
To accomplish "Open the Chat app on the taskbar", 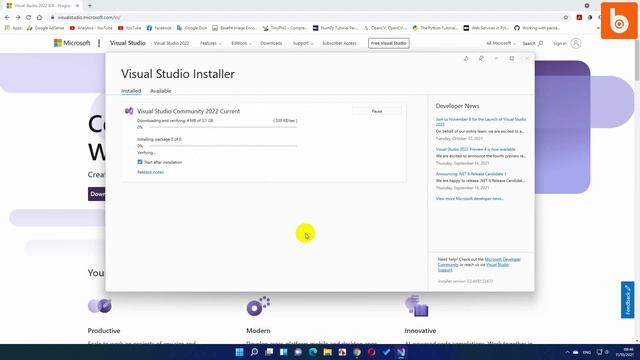I will coord(298,352).
